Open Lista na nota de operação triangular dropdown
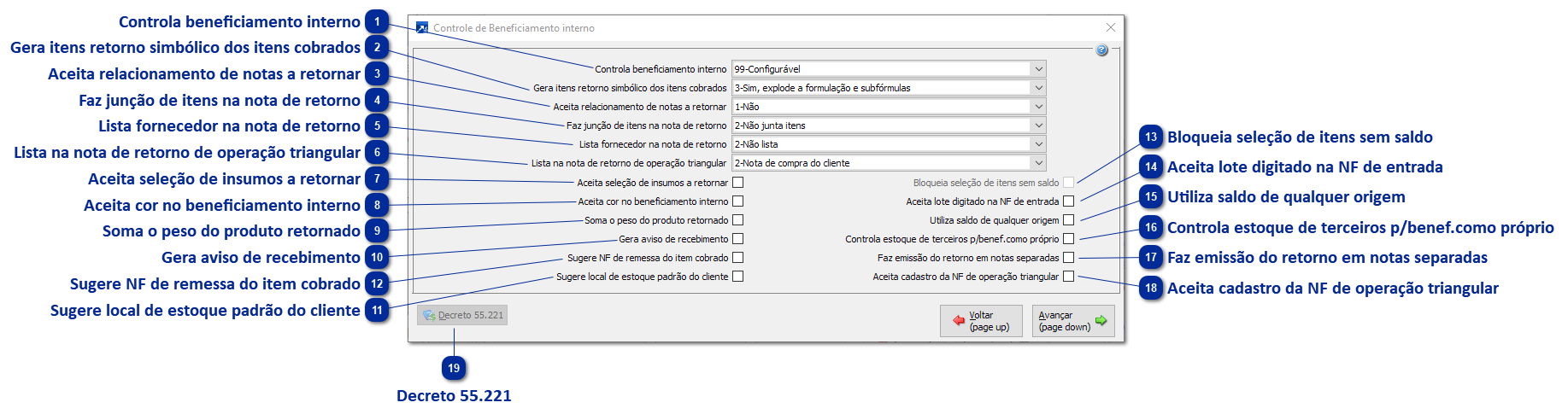The height and width of the screenshot is (420, 1568). (1038, 163)
